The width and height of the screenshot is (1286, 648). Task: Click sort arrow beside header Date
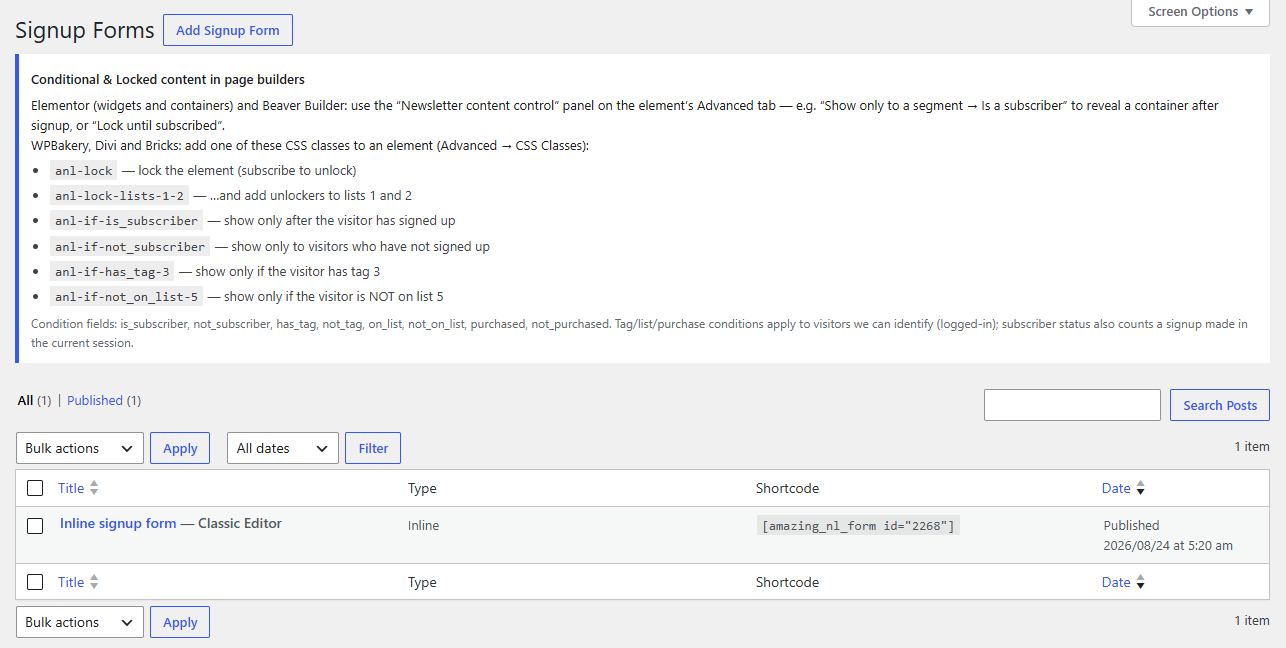click(x=1140, y=488)
